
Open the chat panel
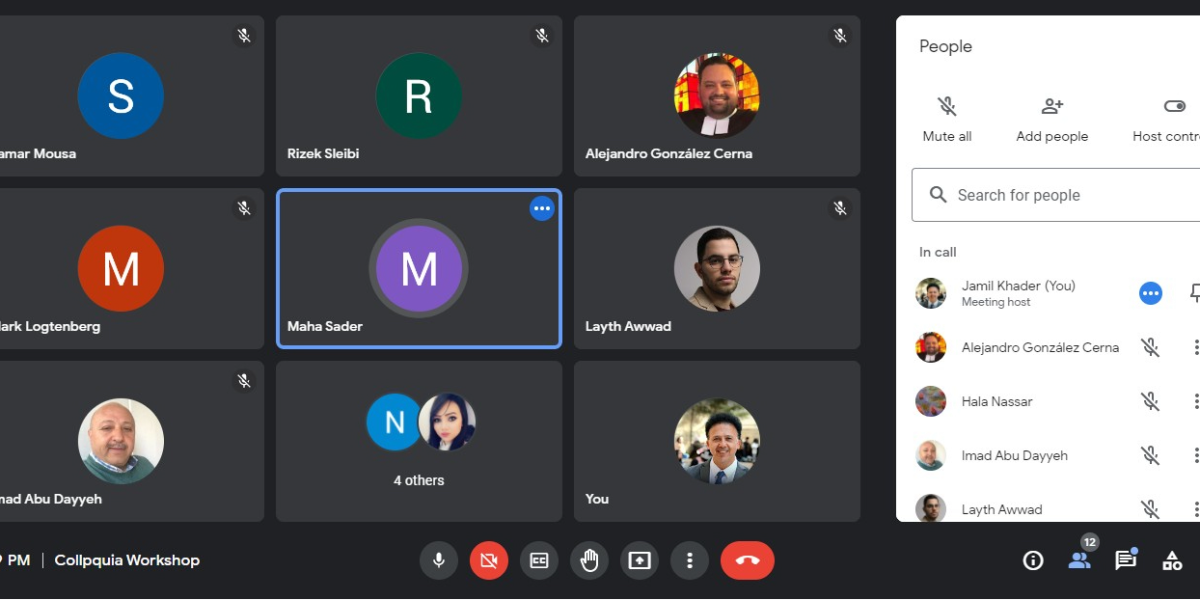click(x=1126, y=561)
